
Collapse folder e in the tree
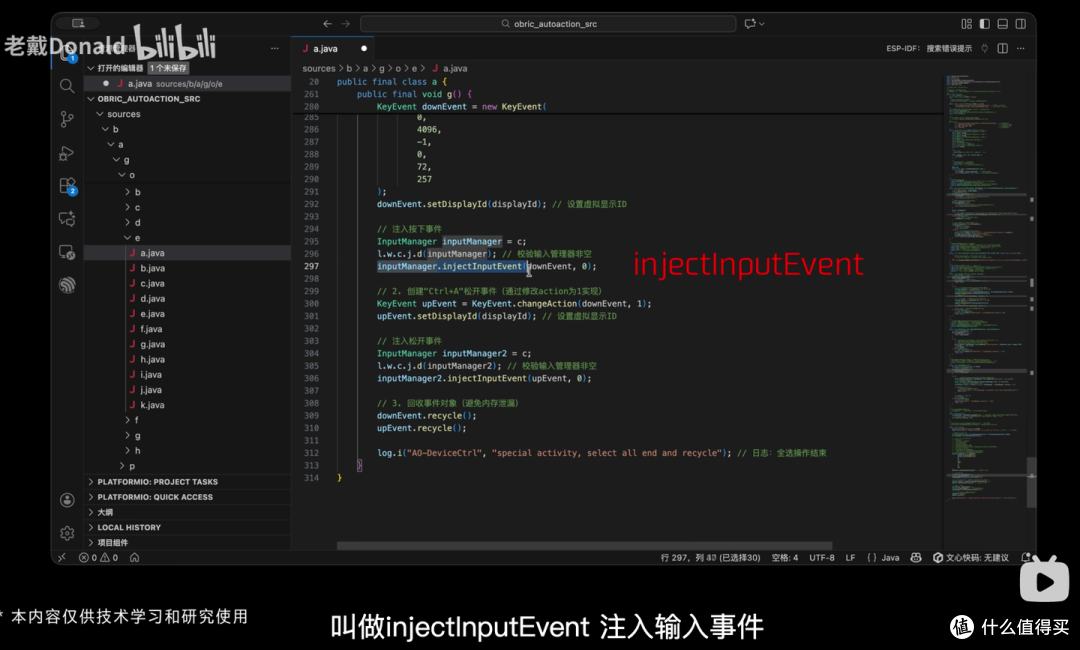127,238
